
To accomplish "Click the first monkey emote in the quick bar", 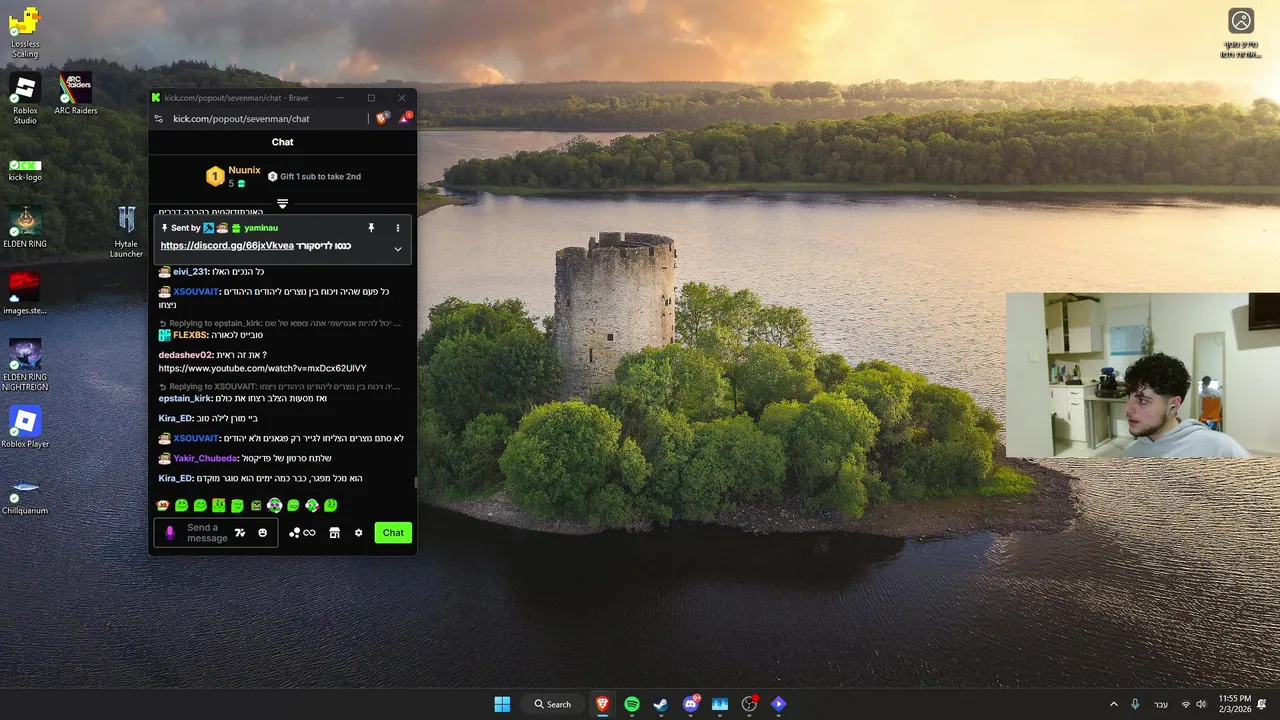I will pos(163,506).
